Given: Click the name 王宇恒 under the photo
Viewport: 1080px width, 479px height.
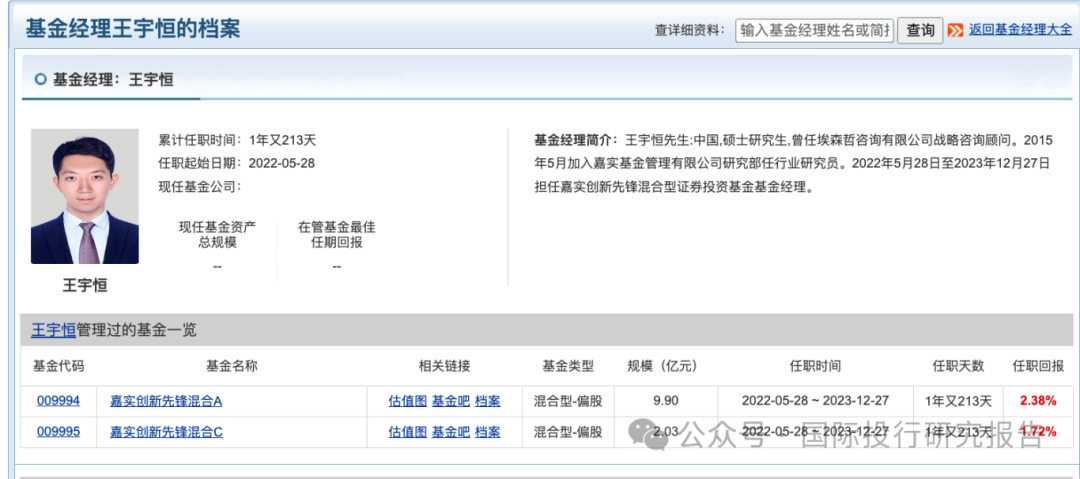Looking at the screenshot, I should click(x=85, y=285).
